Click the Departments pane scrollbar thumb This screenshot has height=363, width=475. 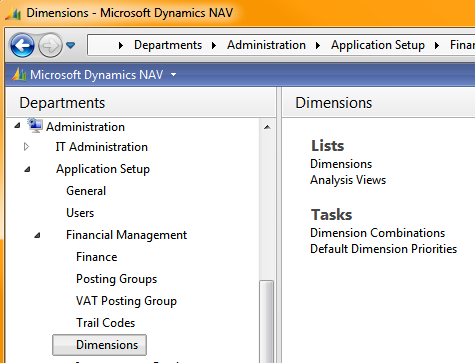pos(267,322)
